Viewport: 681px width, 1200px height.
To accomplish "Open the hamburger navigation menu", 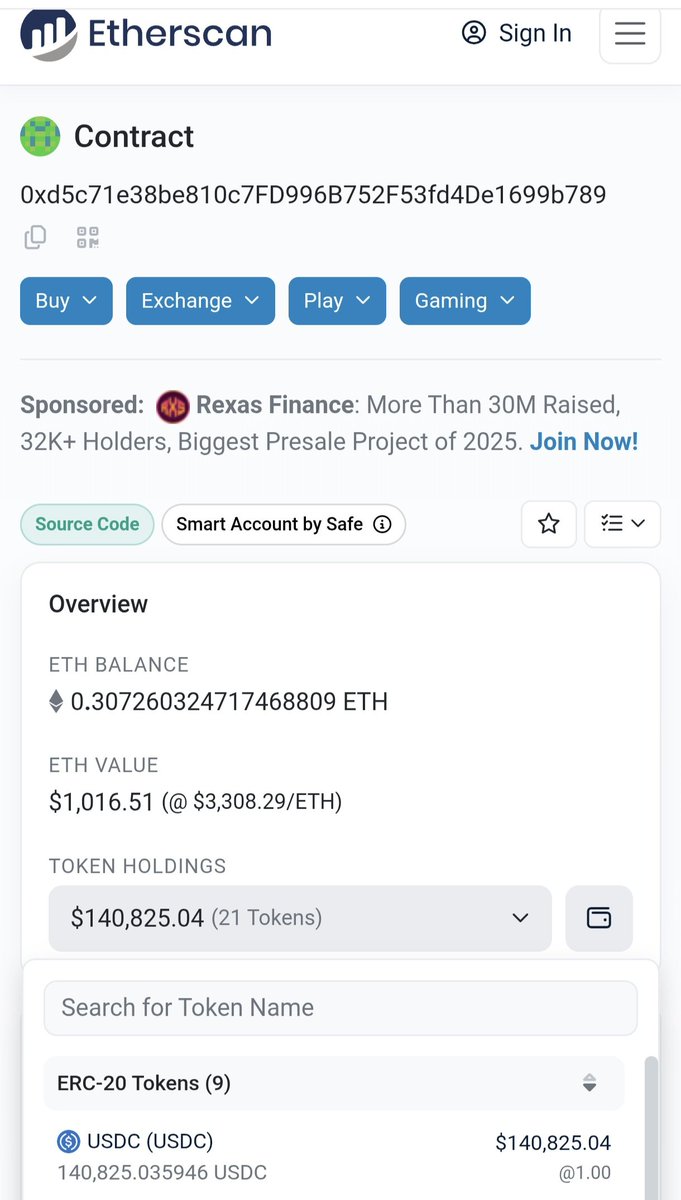I will click(x=630, y=33).
